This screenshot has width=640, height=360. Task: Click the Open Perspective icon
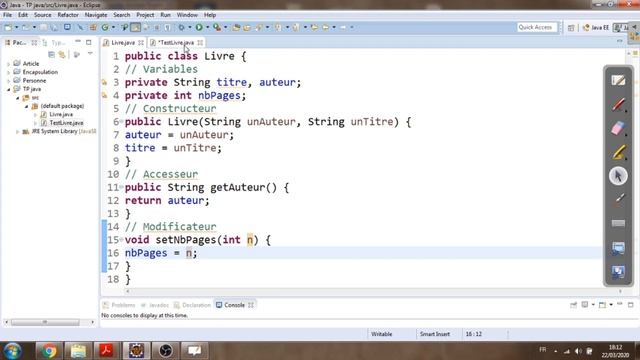(571, 27)
